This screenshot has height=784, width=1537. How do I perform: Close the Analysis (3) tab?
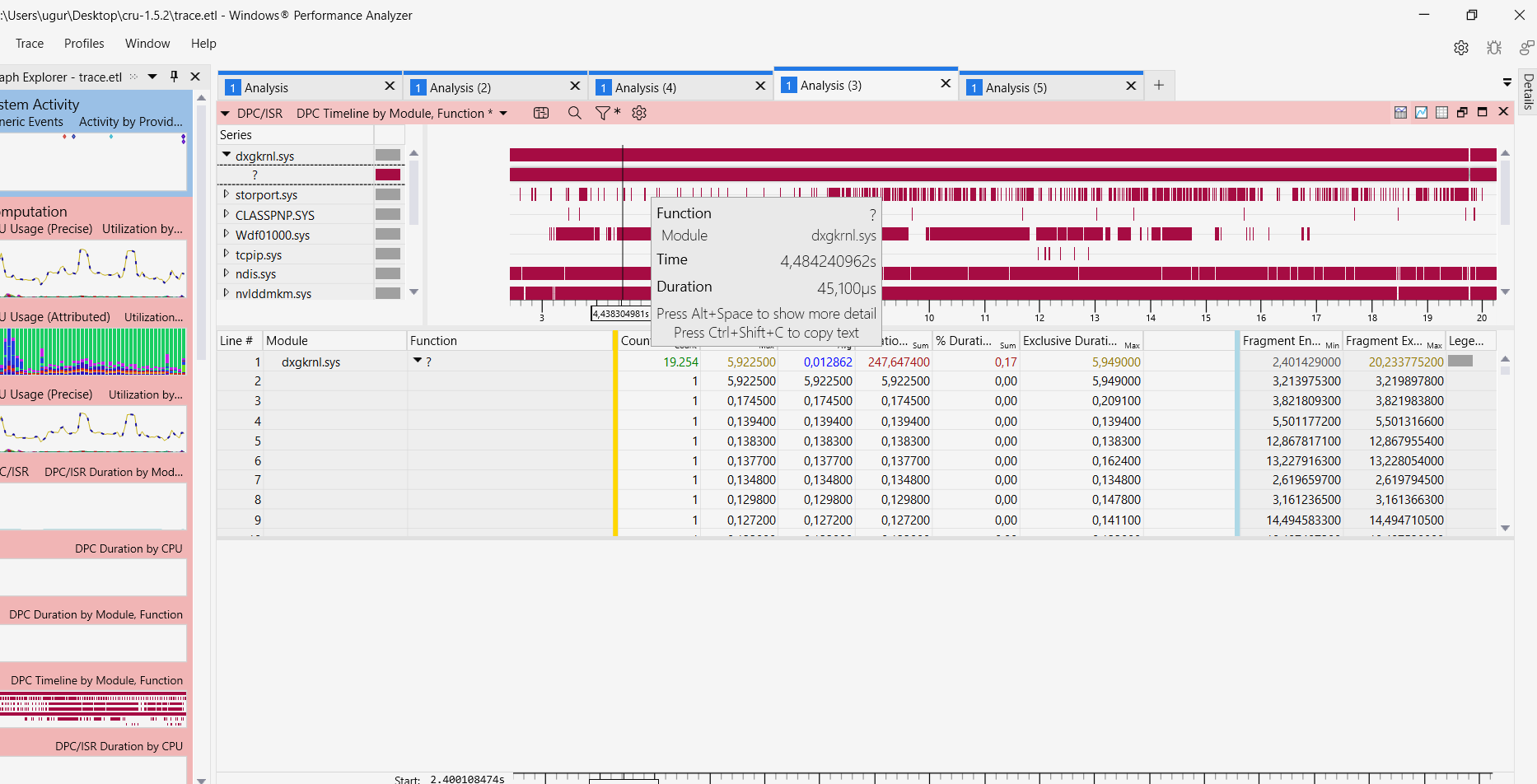point(946,83)
